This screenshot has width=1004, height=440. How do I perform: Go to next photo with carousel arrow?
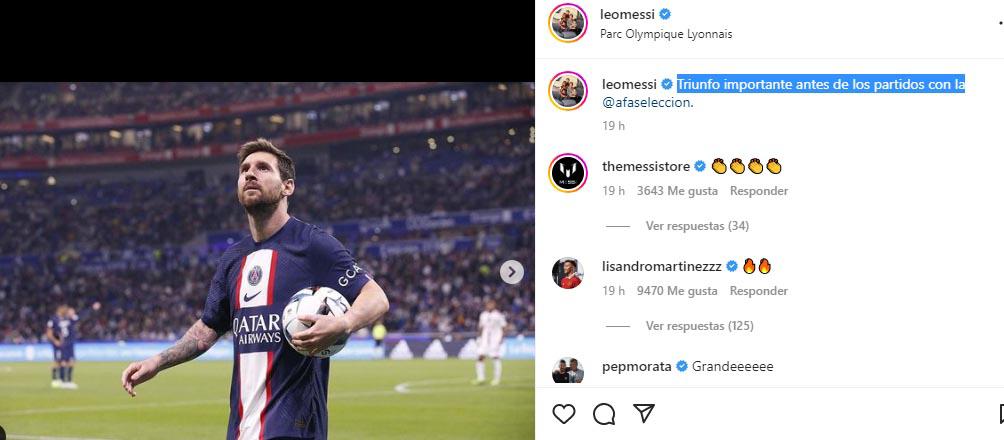pos(511,272)
